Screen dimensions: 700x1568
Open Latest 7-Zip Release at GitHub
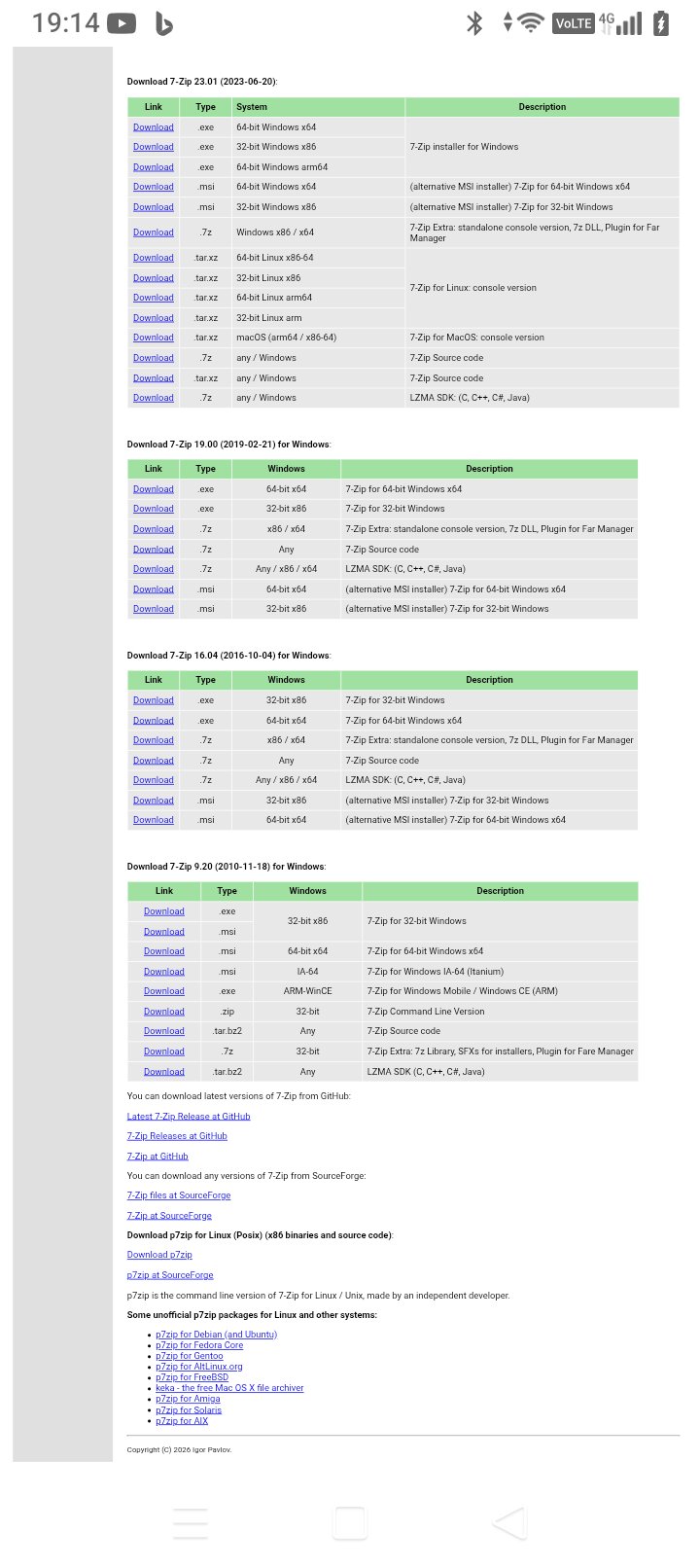189,1117
